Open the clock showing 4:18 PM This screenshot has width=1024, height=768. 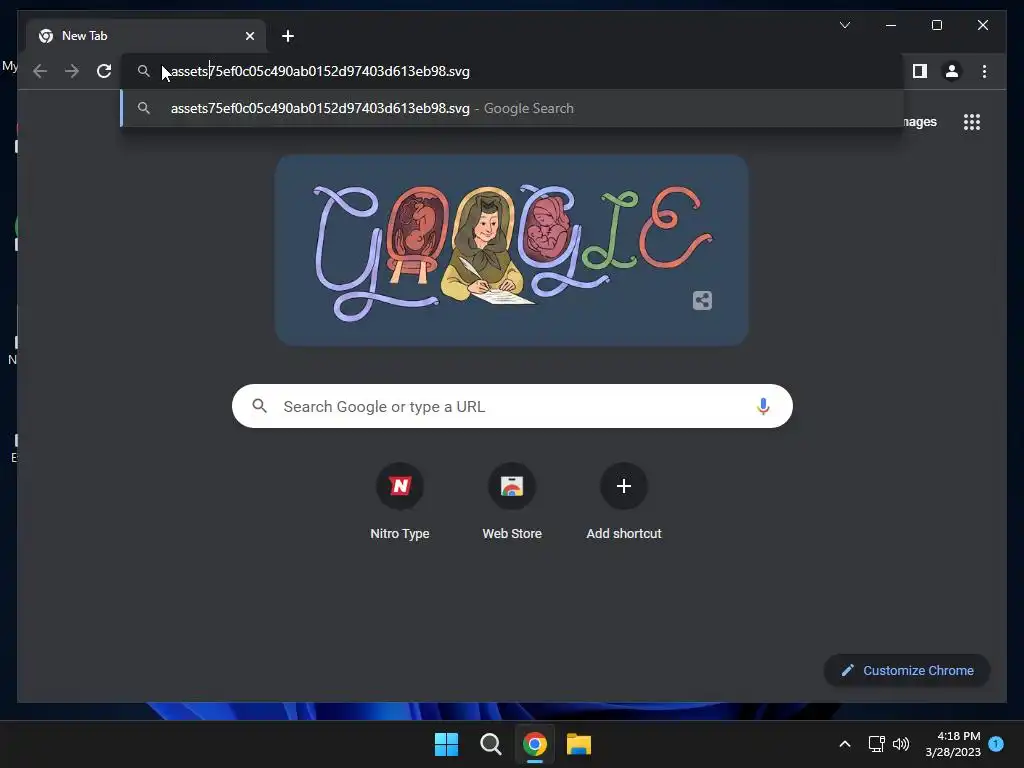tap(953, 744)
